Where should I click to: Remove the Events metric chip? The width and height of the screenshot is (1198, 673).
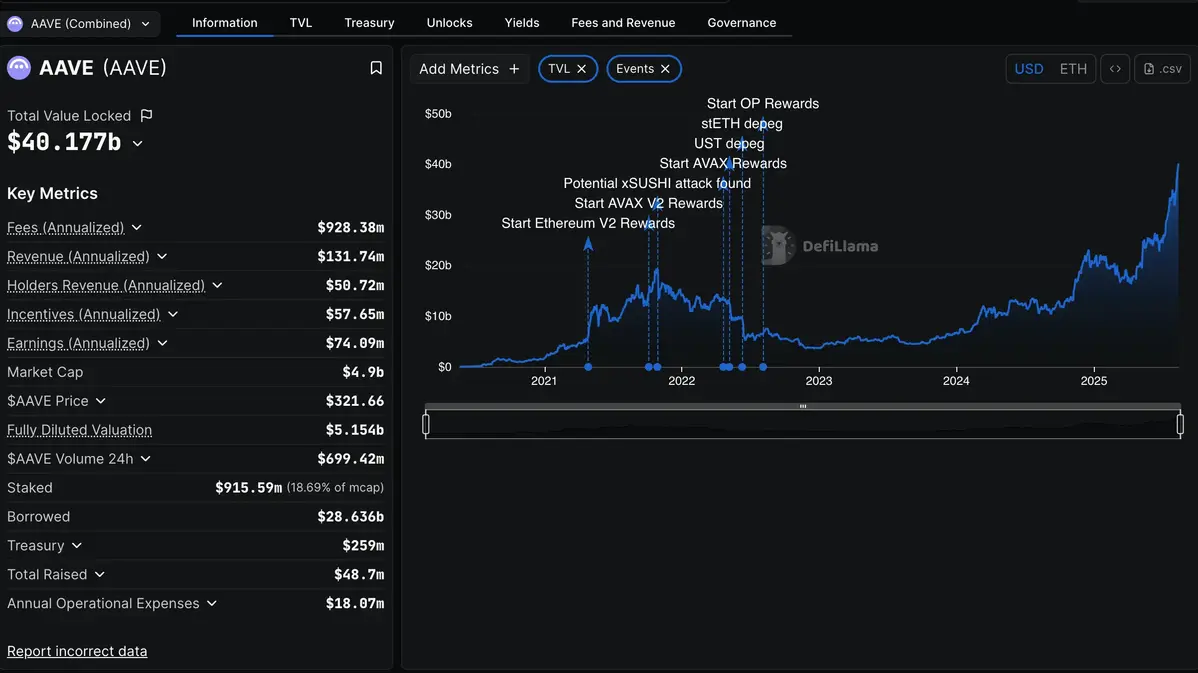665,69
